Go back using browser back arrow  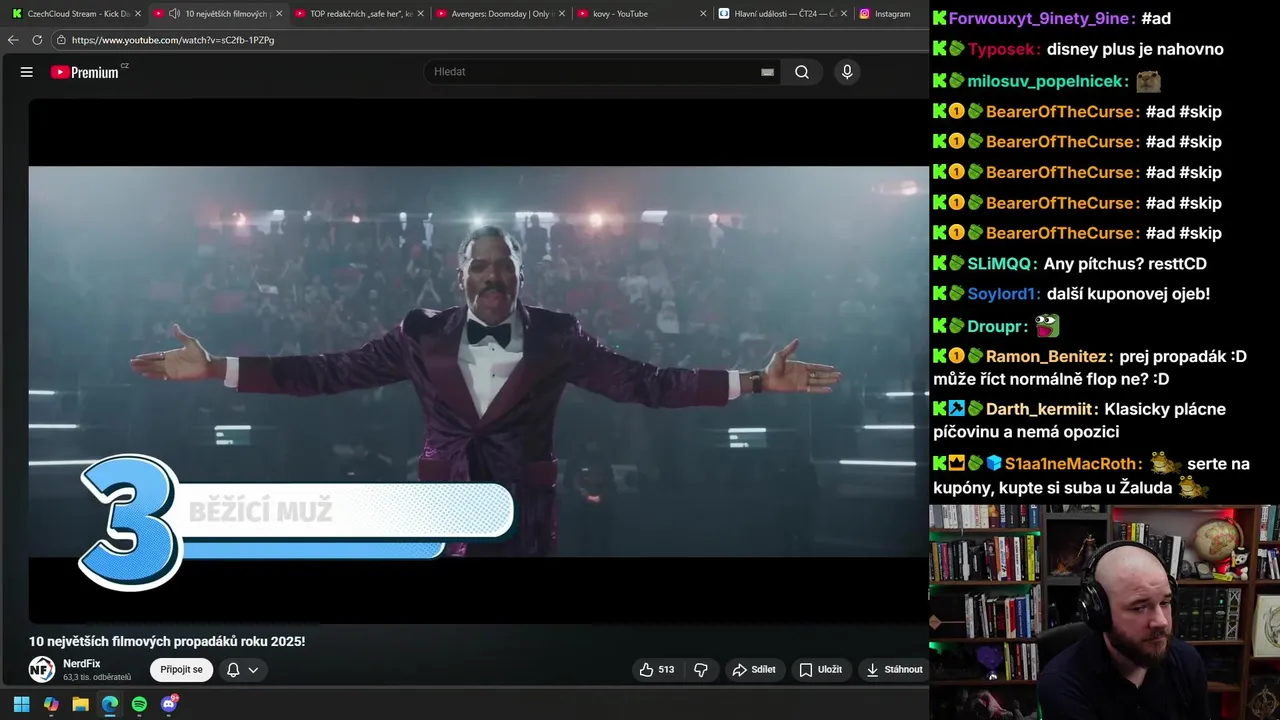tap(13, 40)
